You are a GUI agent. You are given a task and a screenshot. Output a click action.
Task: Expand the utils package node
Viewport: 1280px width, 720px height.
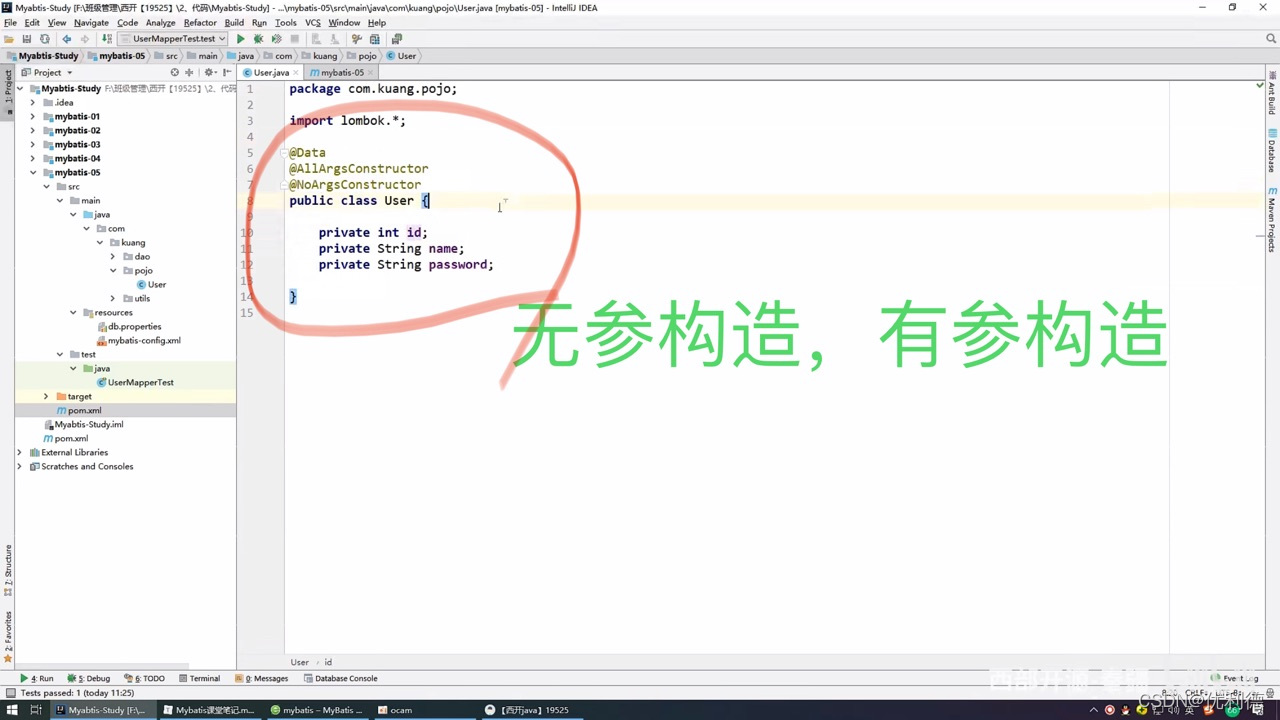[113, 298]
